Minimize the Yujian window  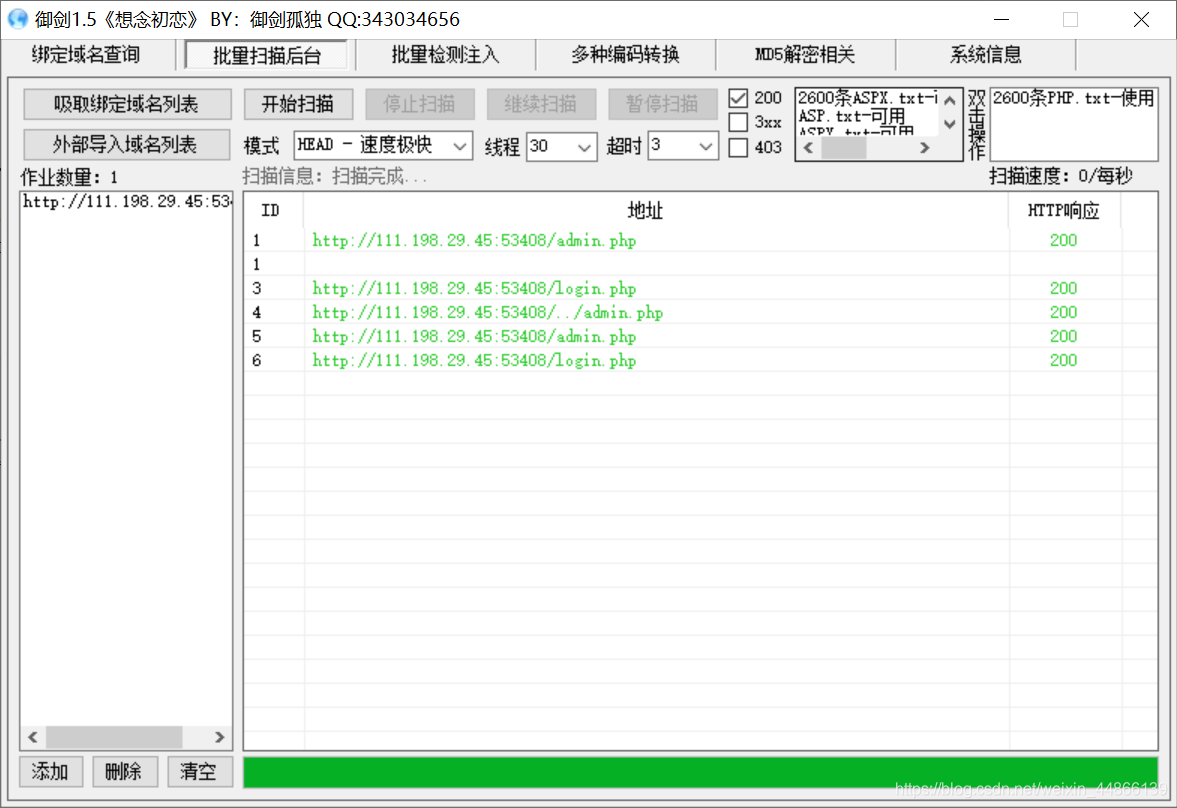[1001, 20]
